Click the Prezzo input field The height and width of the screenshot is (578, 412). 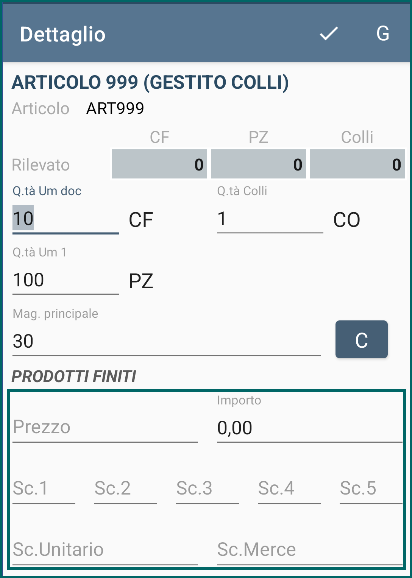pos(105,428)
